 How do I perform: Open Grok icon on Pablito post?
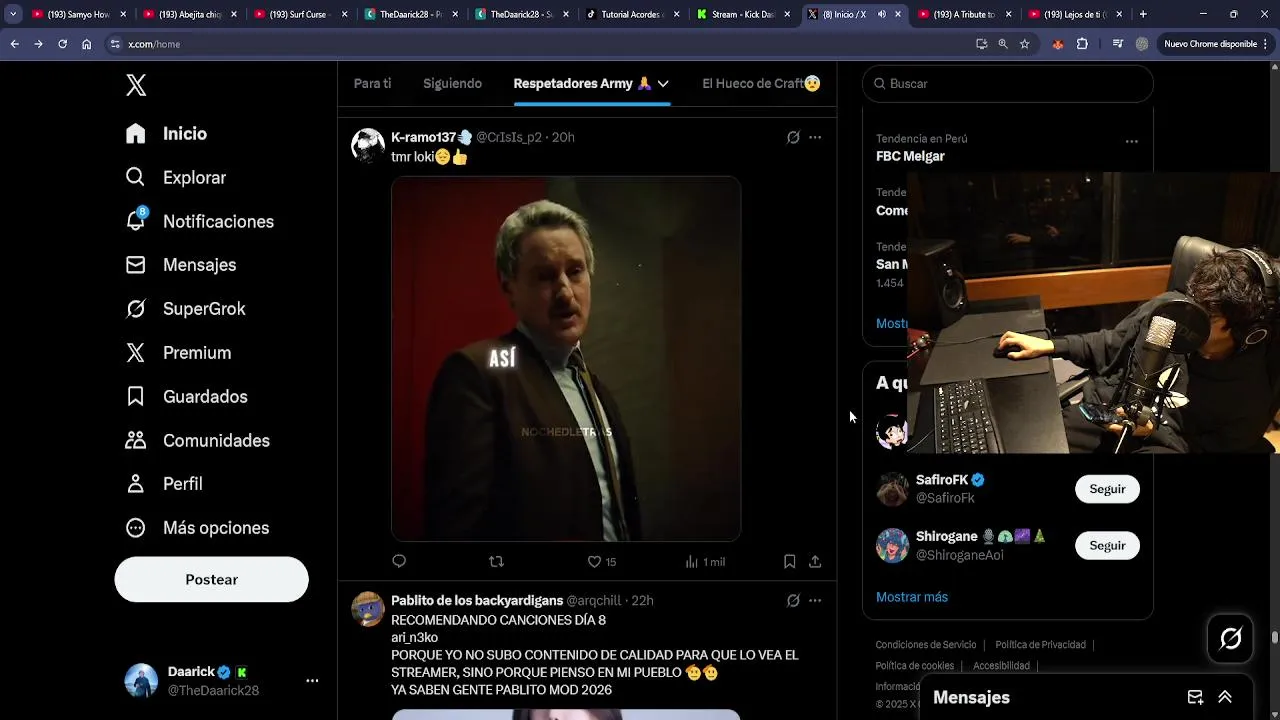[793, 601]
